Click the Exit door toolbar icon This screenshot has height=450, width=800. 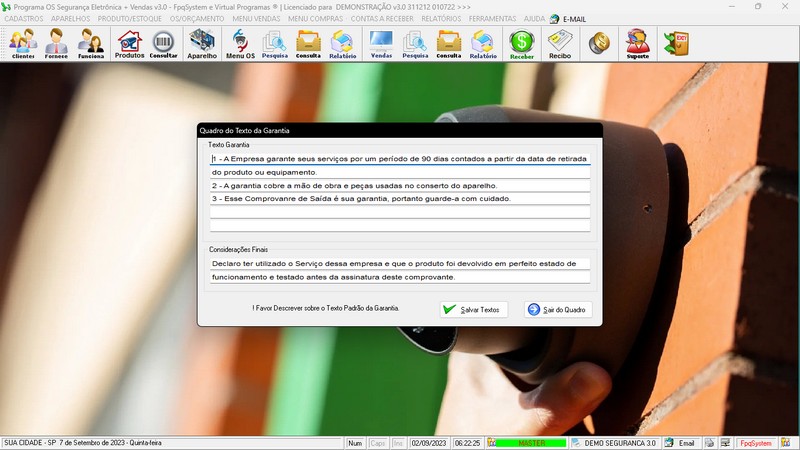coord(677,44)
